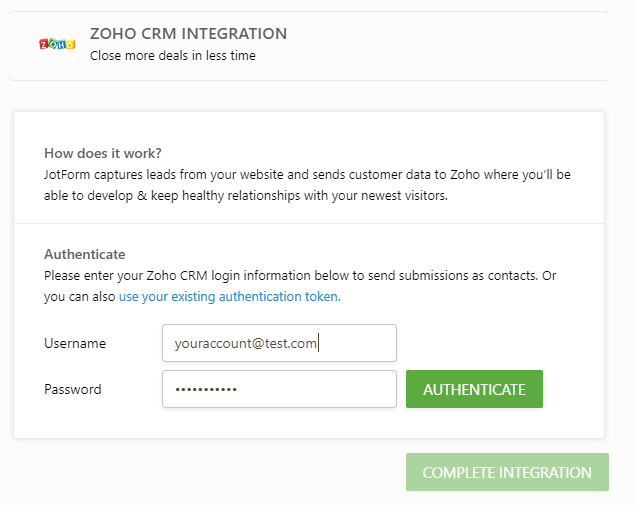This screenshot has height=505, width=637.
Task: Click the 'Close more deals in less time' subtitle
Action: pos(172,56)
